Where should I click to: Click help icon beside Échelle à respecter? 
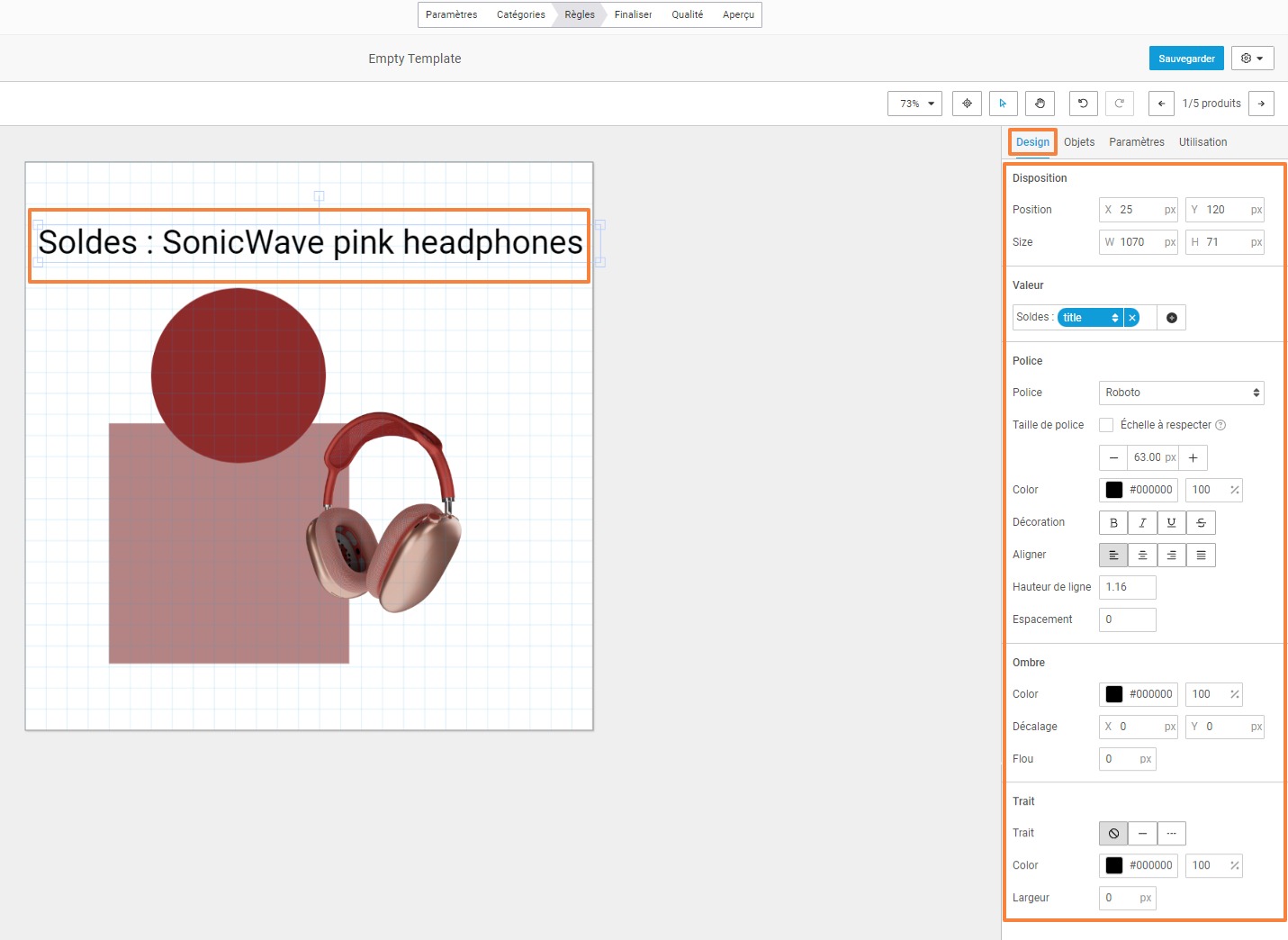point(1220,425)
